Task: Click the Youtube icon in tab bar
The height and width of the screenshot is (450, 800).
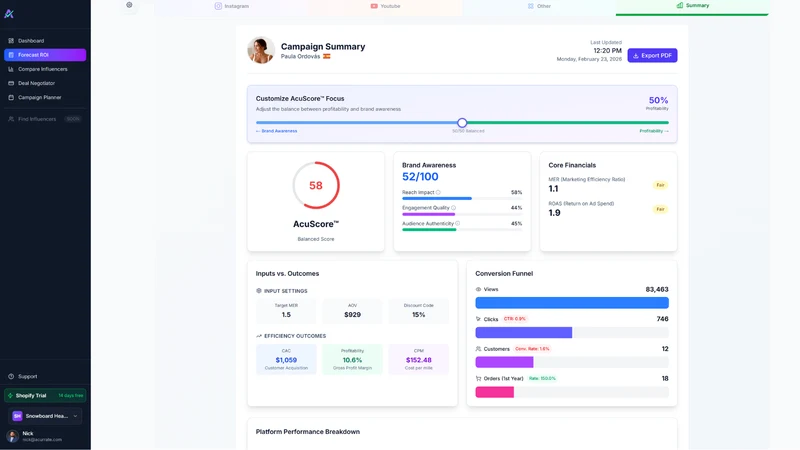Action: coord(374,6)
